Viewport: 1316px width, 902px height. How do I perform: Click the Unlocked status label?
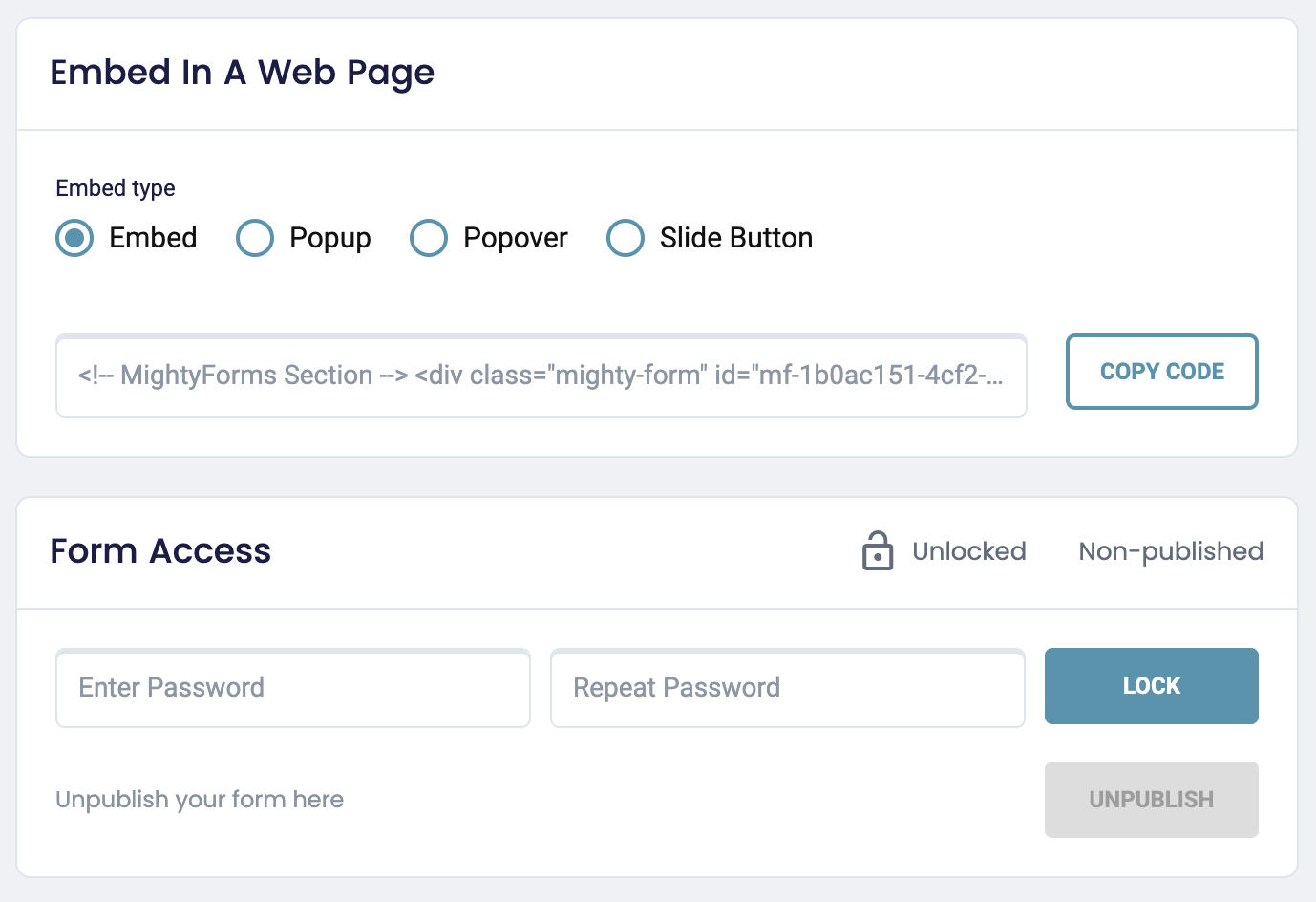pyautogui.click(x=969, y=551)
